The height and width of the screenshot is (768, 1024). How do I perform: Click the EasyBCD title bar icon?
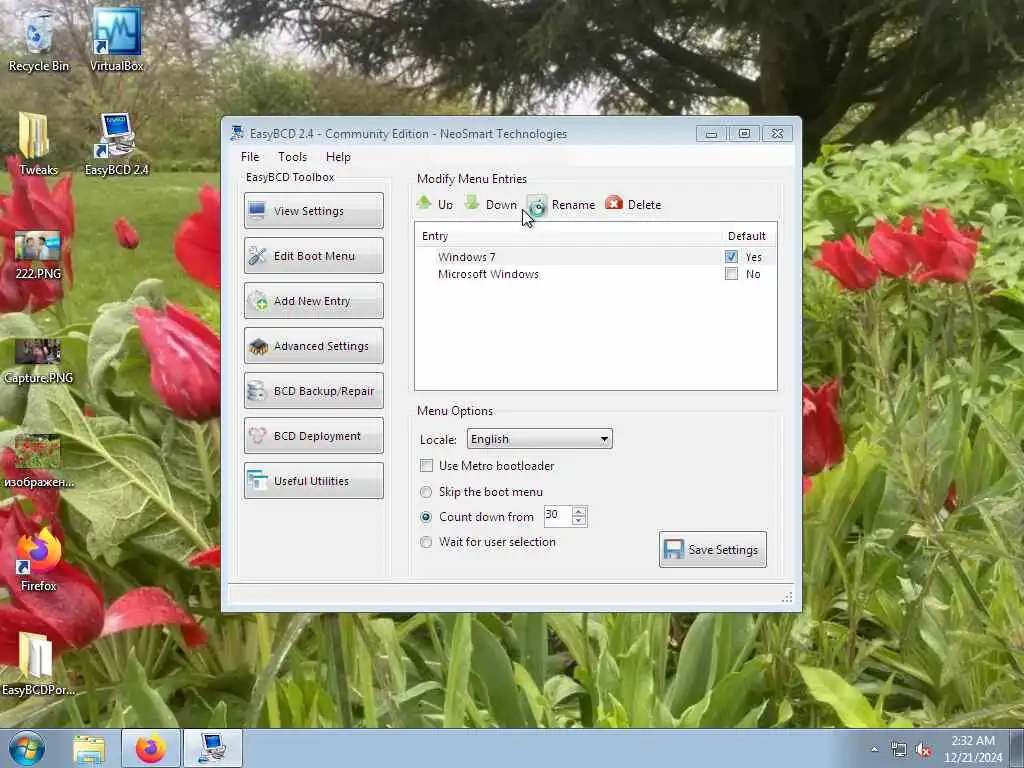[237, 133]
